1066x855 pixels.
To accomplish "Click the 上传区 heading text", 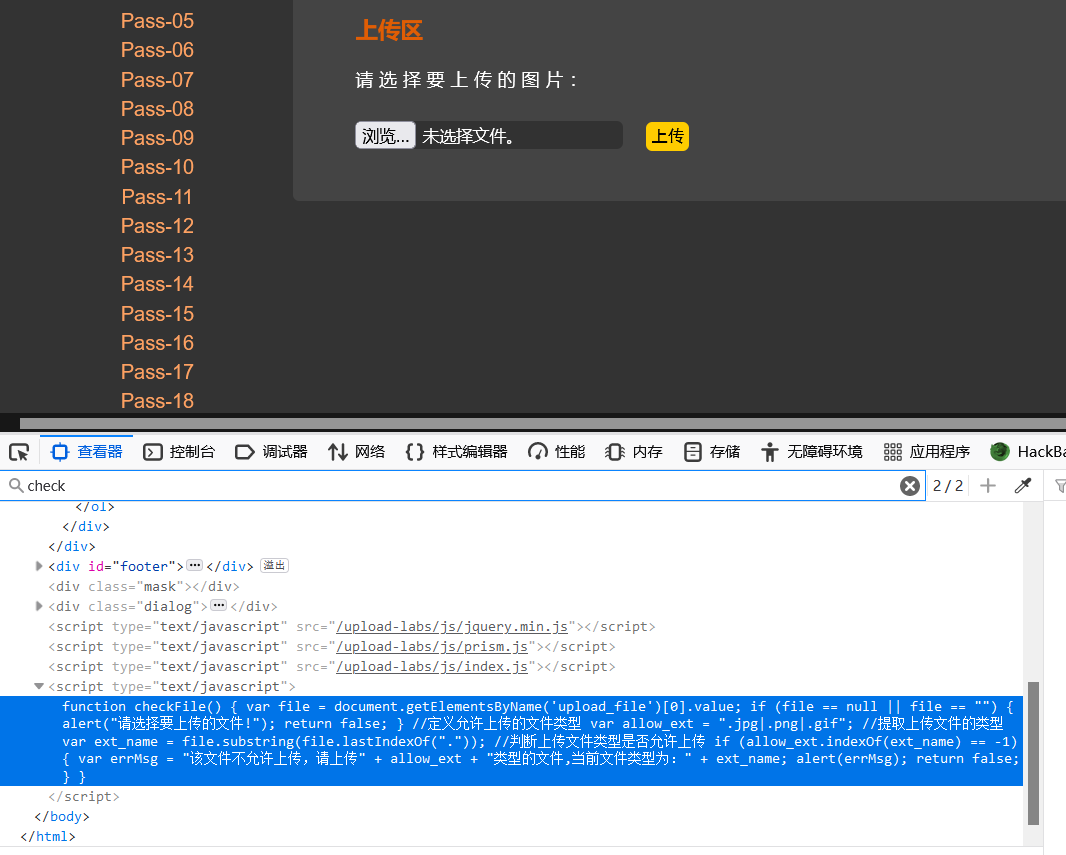I will point(389,31).
